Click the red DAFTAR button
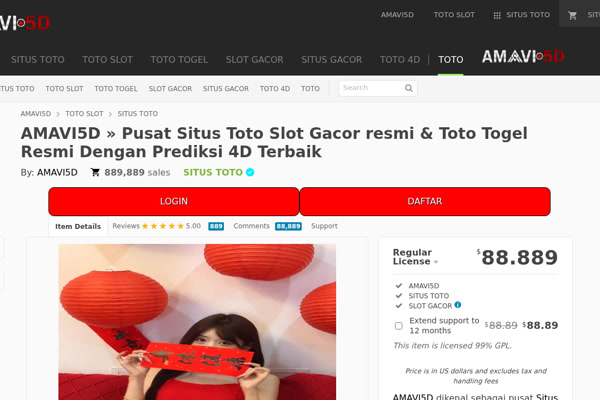This screenshot has width=600, height=400. 425,201
